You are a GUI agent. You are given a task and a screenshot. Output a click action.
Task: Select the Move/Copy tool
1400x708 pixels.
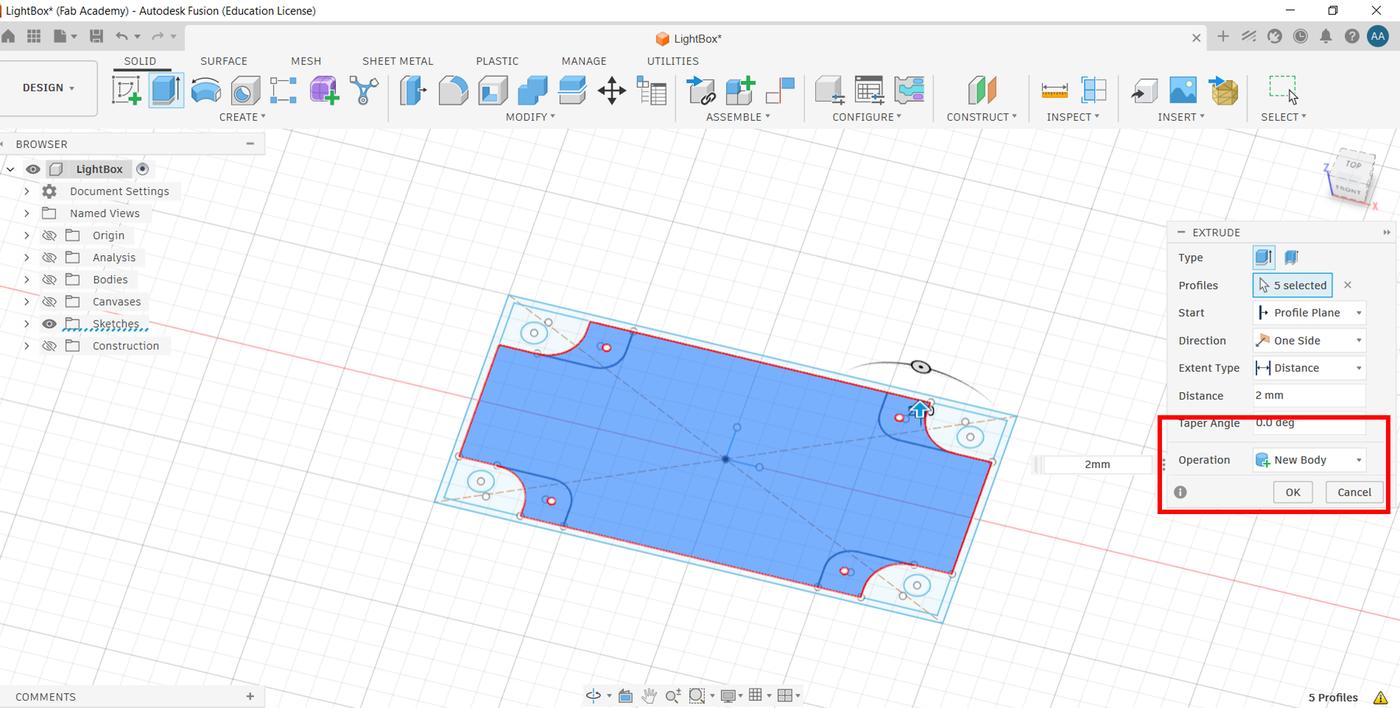[x=612, y=91]
